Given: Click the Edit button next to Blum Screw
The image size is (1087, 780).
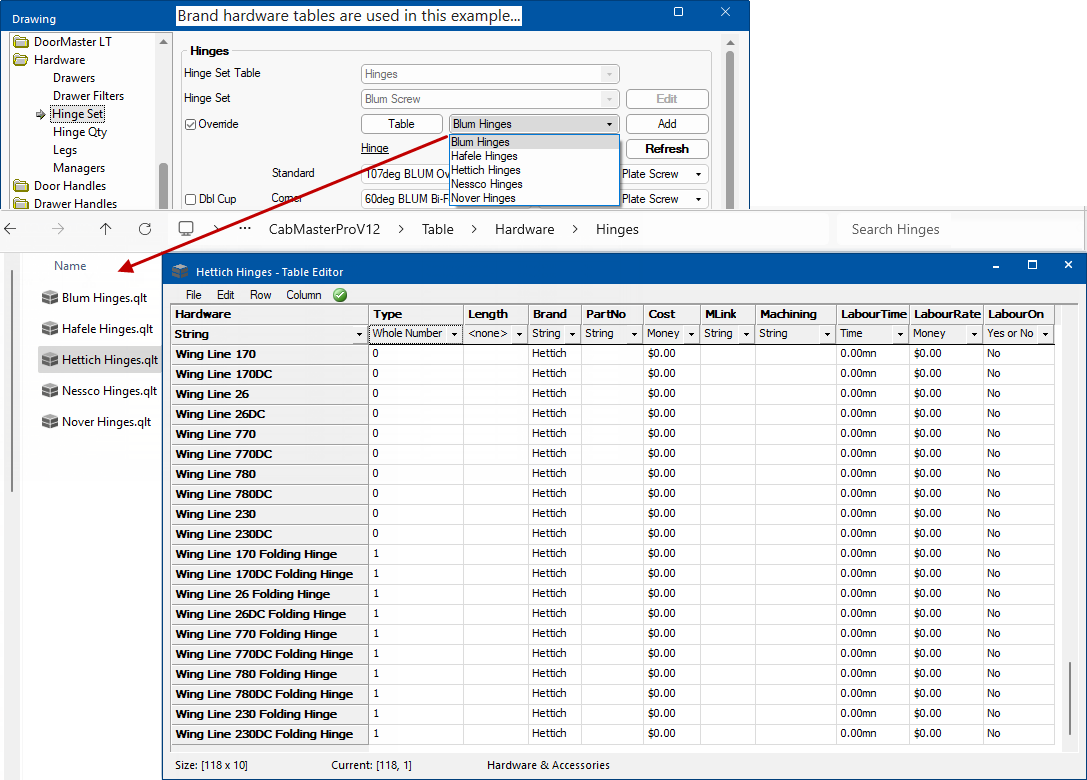Looking at the screenshot, I should point(666,98).
